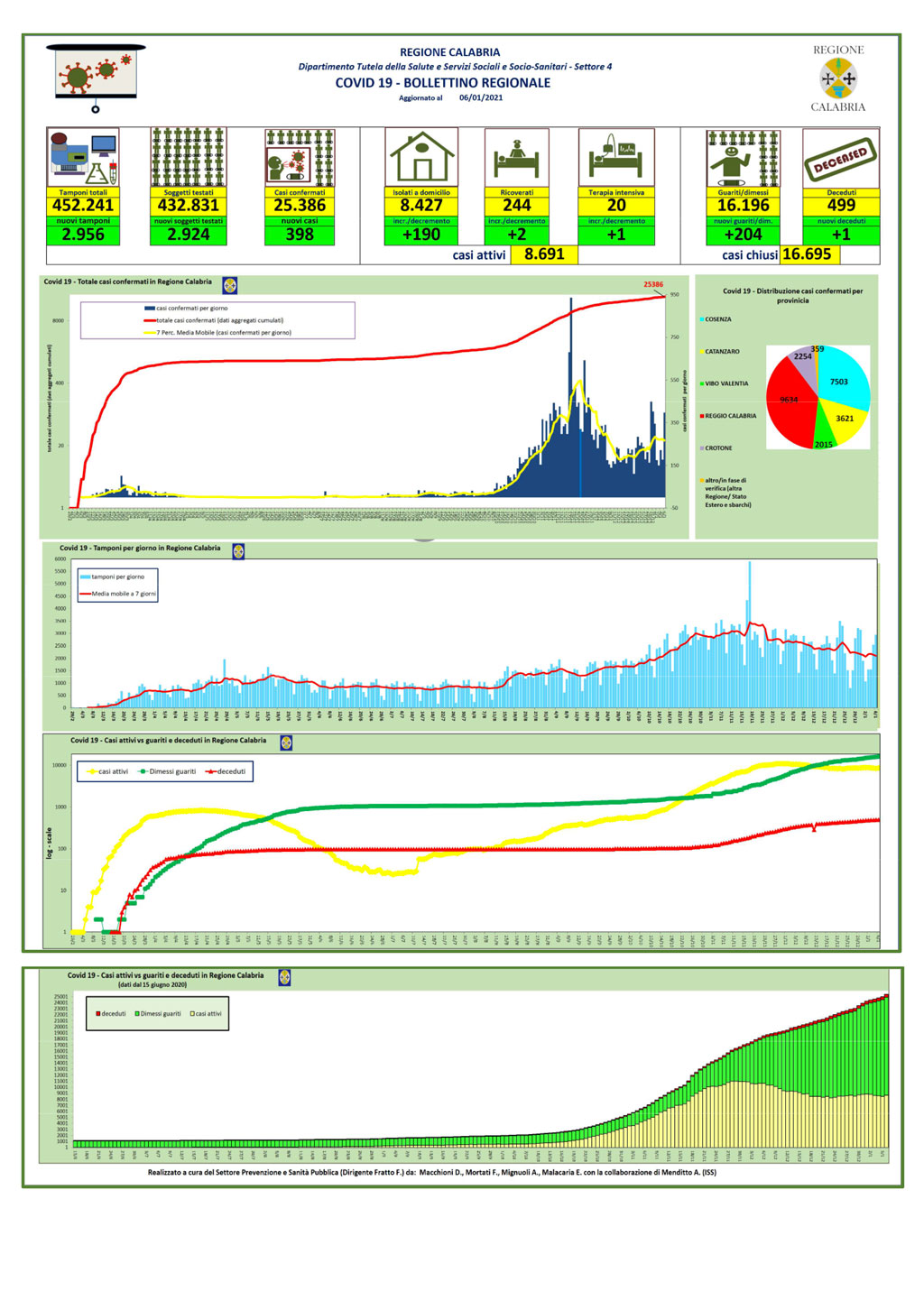Click the 25386 total label on chart
Screen dimensions: 924x1310
coord(653,284)
